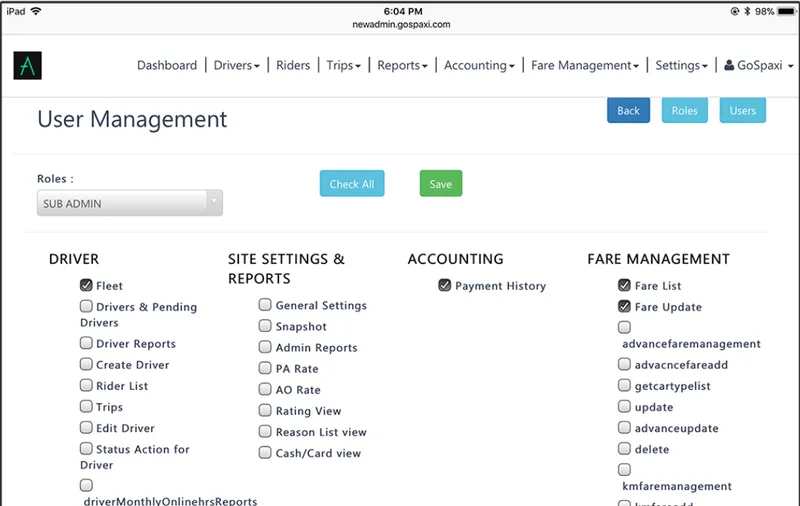The width and height of the screenshot is (800, 506).
Task: Tap the orientation lock status icon
Action: (735, 11)
